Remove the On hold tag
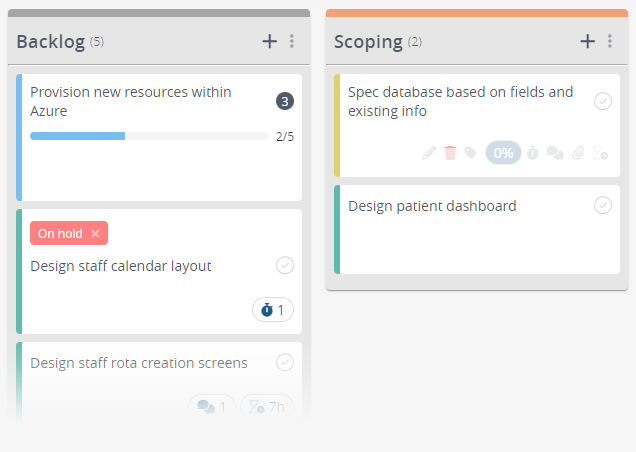The width and height of the screenshot is (636, 452). [95, 233]
